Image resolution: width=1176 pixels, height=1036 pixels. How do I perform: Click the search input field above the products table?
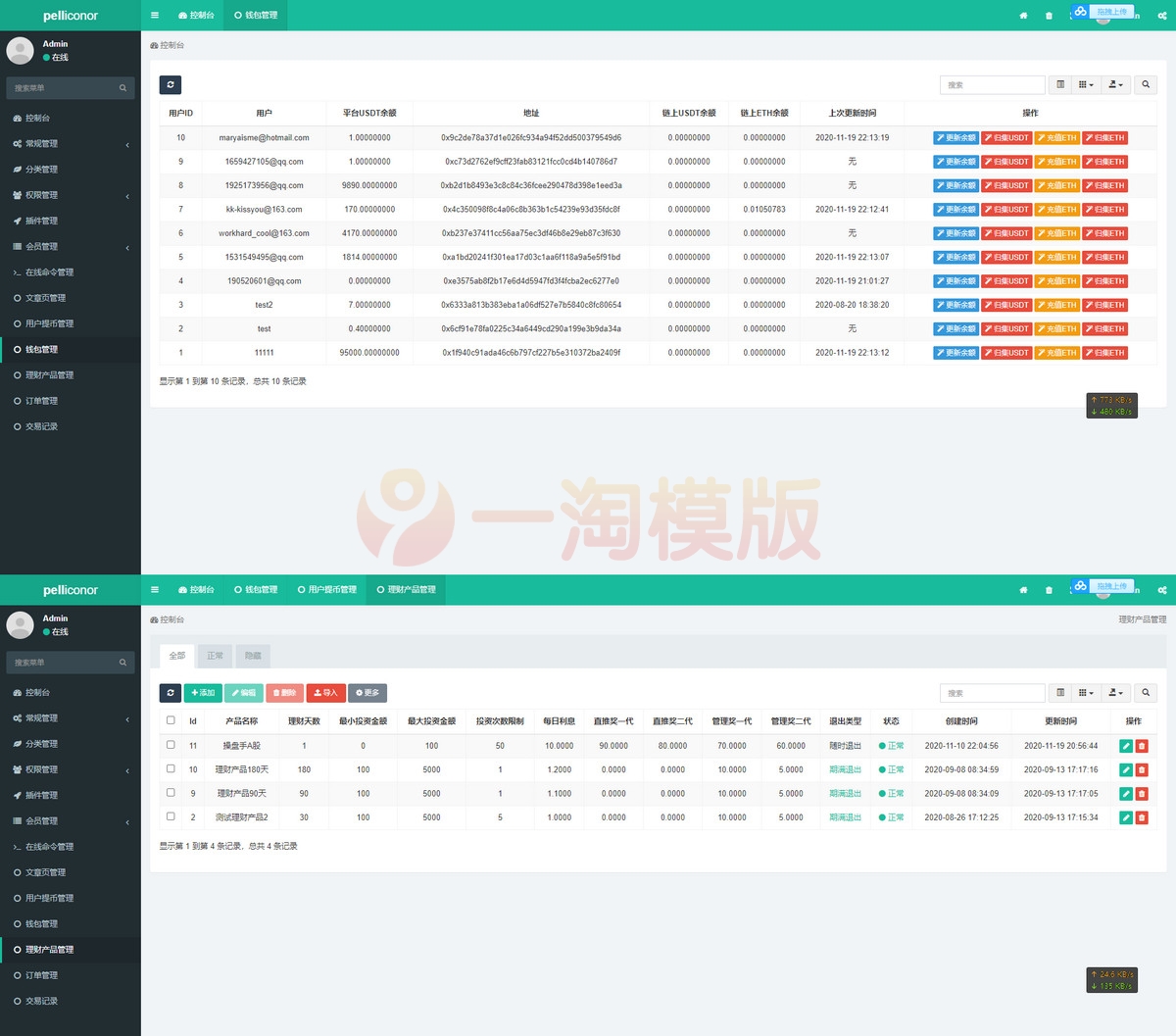992,693
